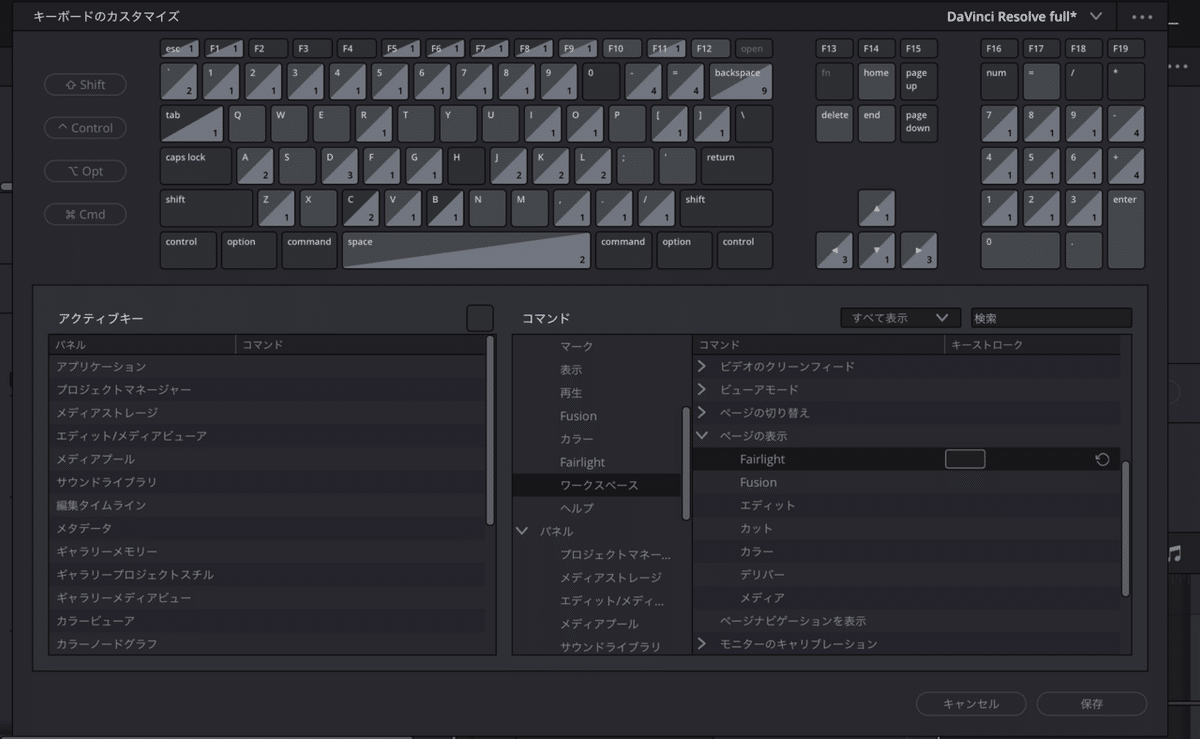The image size is (1200, 739).
Task: Click the パネル column header
Action: click(143, 345)
